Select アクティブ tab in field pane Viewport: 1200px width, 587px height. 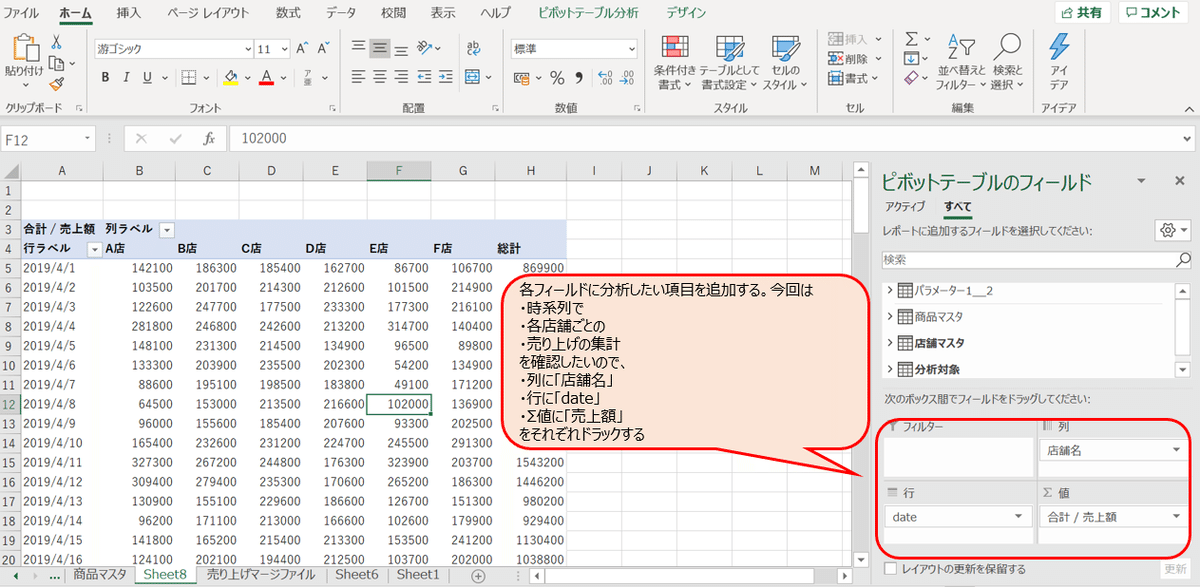click(905, 207)
